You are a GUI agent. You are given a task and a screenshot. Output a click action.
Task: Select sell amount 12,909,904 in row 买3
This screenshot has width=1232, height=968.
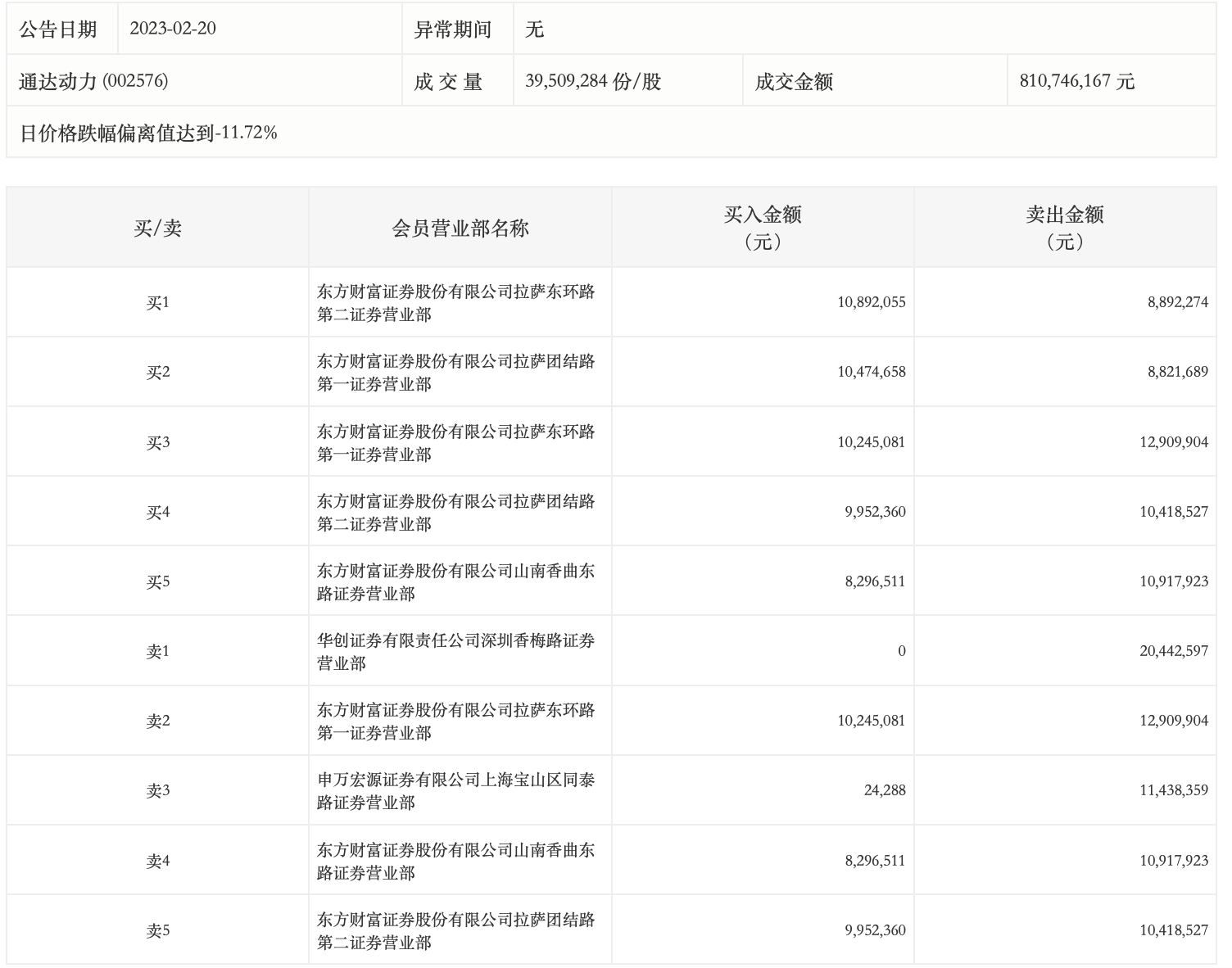click(x=1174, y=442)
